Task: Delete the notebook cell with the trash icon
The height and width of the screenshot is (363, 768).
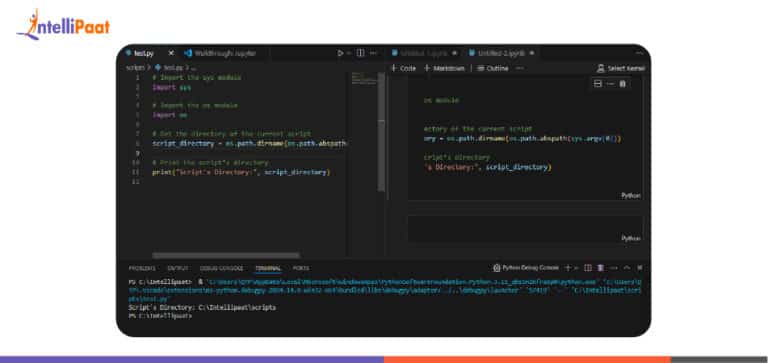Action: point(623,84)
